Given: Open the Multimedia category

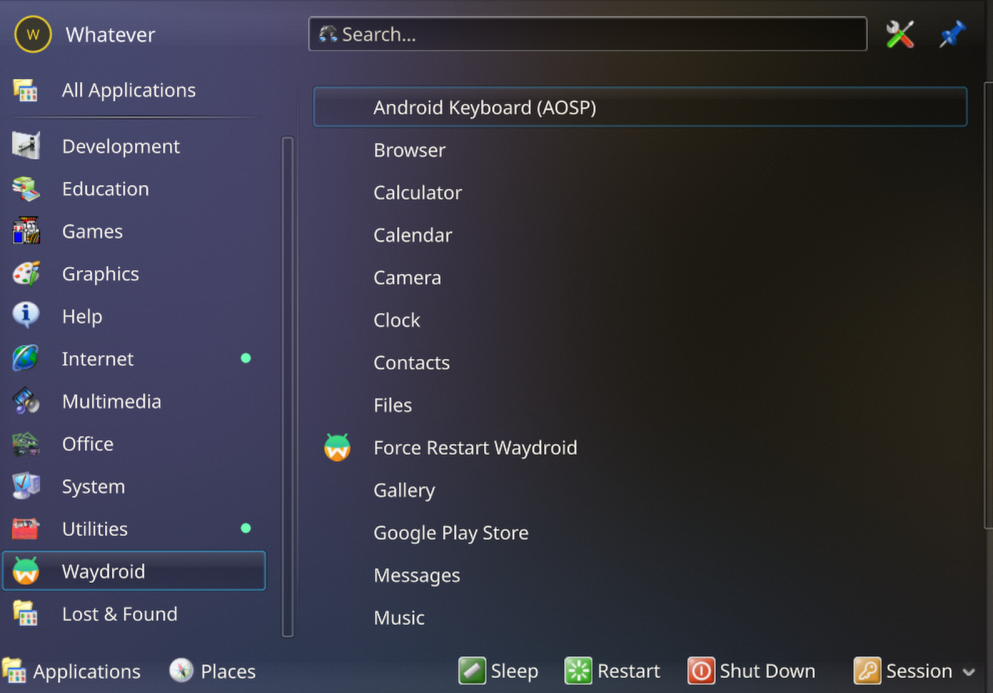Looking at the screenshot, I should tap(134, 401).
